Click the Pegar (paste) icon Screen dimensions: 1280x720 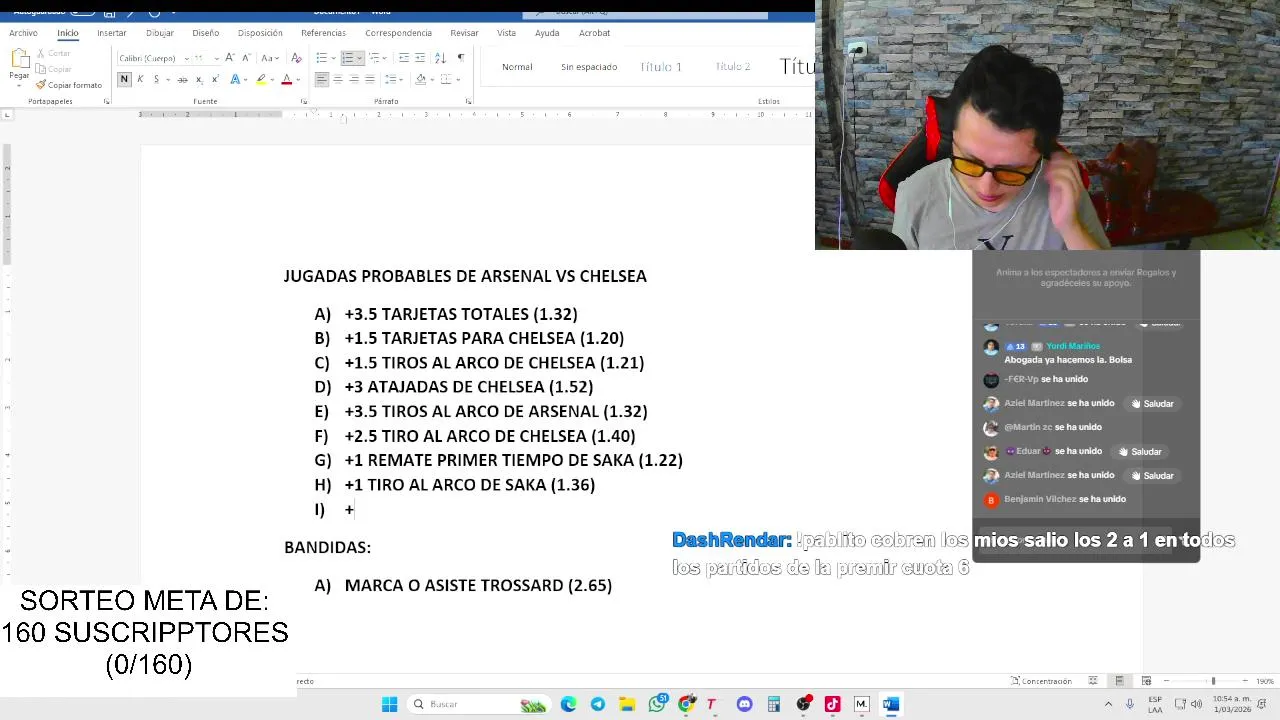[x=19, y=58]
